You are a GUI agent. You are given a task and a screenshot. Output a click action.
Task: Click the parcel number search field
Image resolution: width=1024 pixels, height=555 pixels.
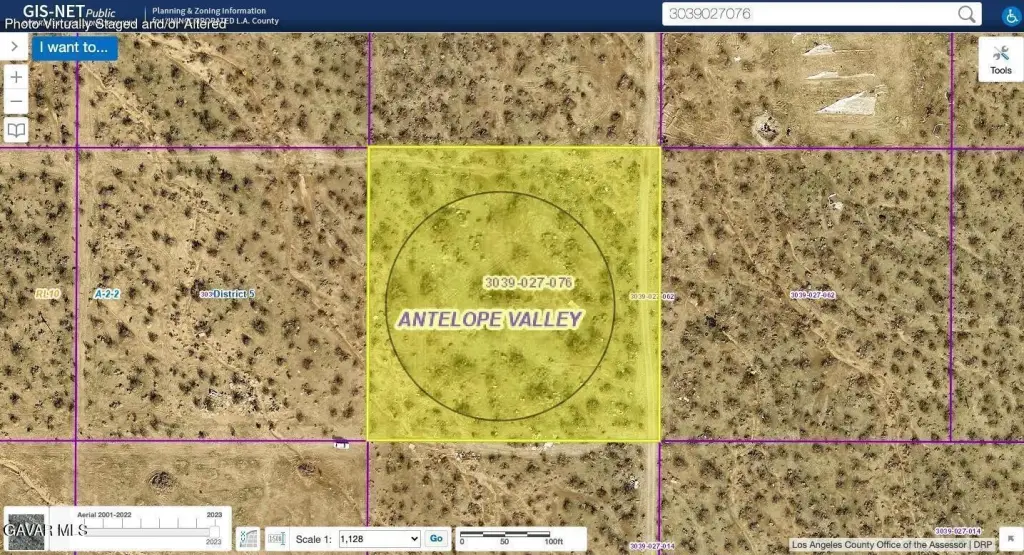[x=808, y=14]
